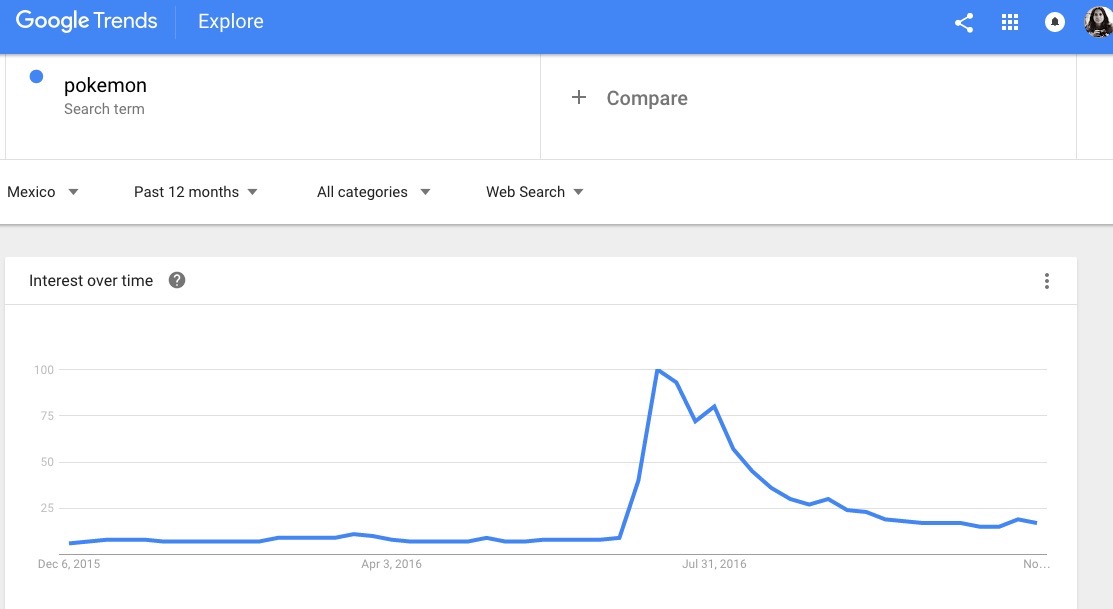Click the Google Trends logo
The width and height of the screenshot is (1113, 609).
point(87,21)
